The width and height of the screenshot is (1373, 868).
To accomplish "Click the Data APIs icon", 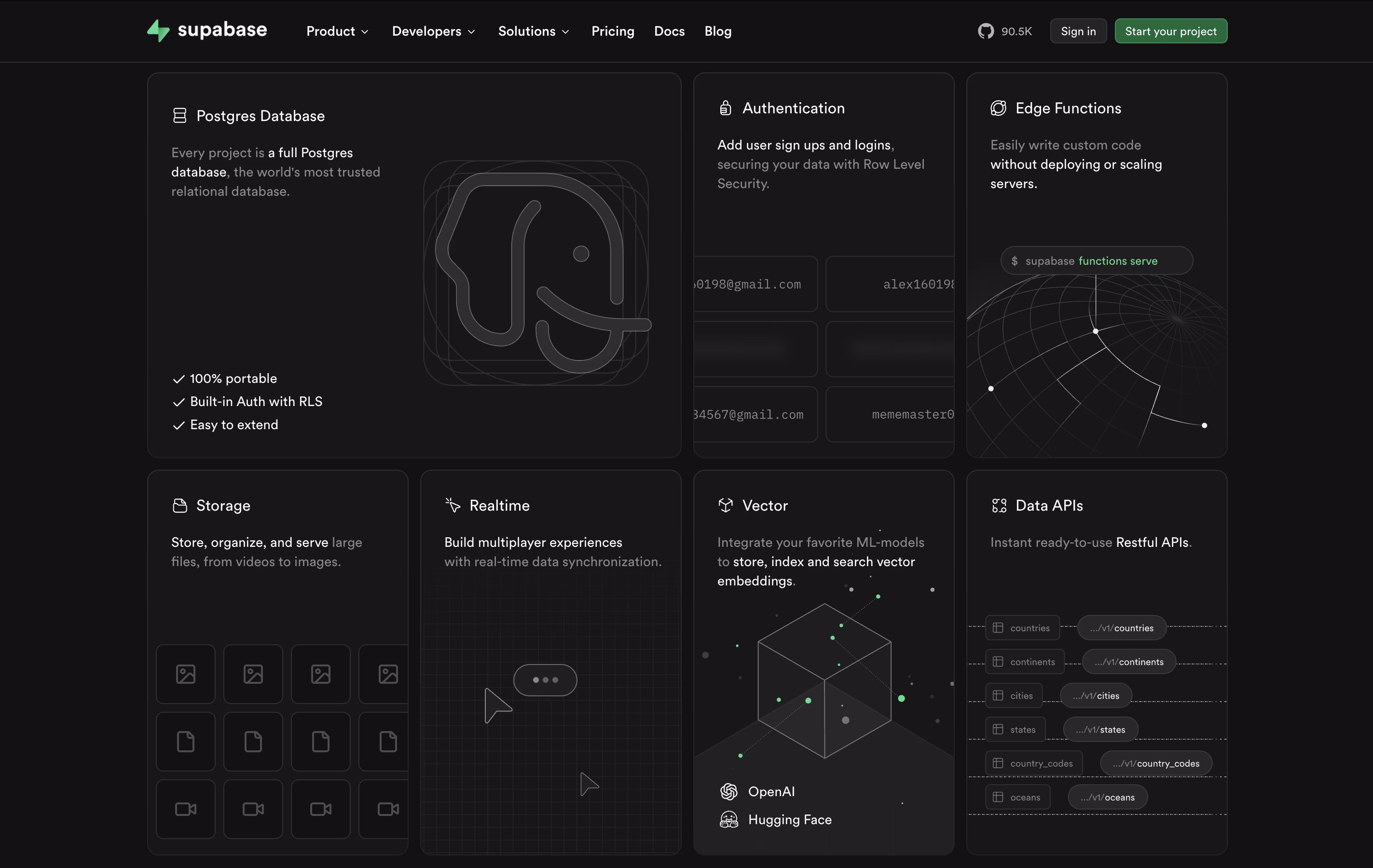I will pyautogui.click(x=999, y=505).
